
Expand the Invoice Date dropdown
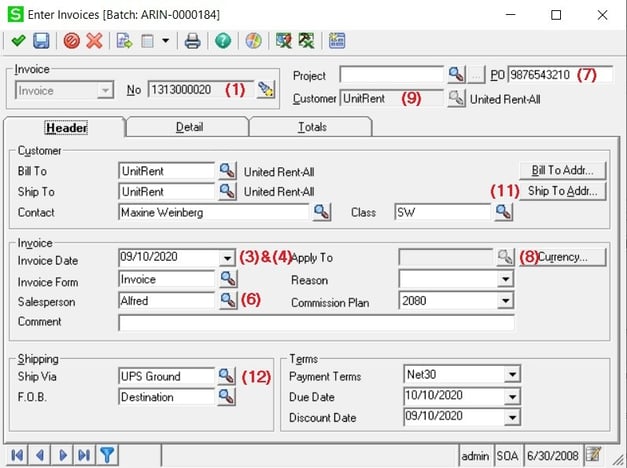click(x=226, y=257)
